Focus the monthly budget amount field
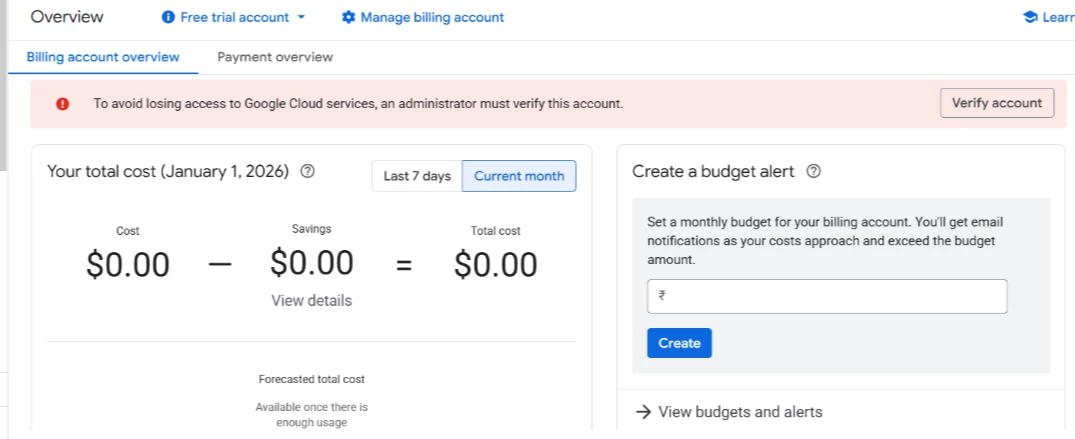Image resolution: width=1075 pixels, height=439 pixels. tap(827, 296)
